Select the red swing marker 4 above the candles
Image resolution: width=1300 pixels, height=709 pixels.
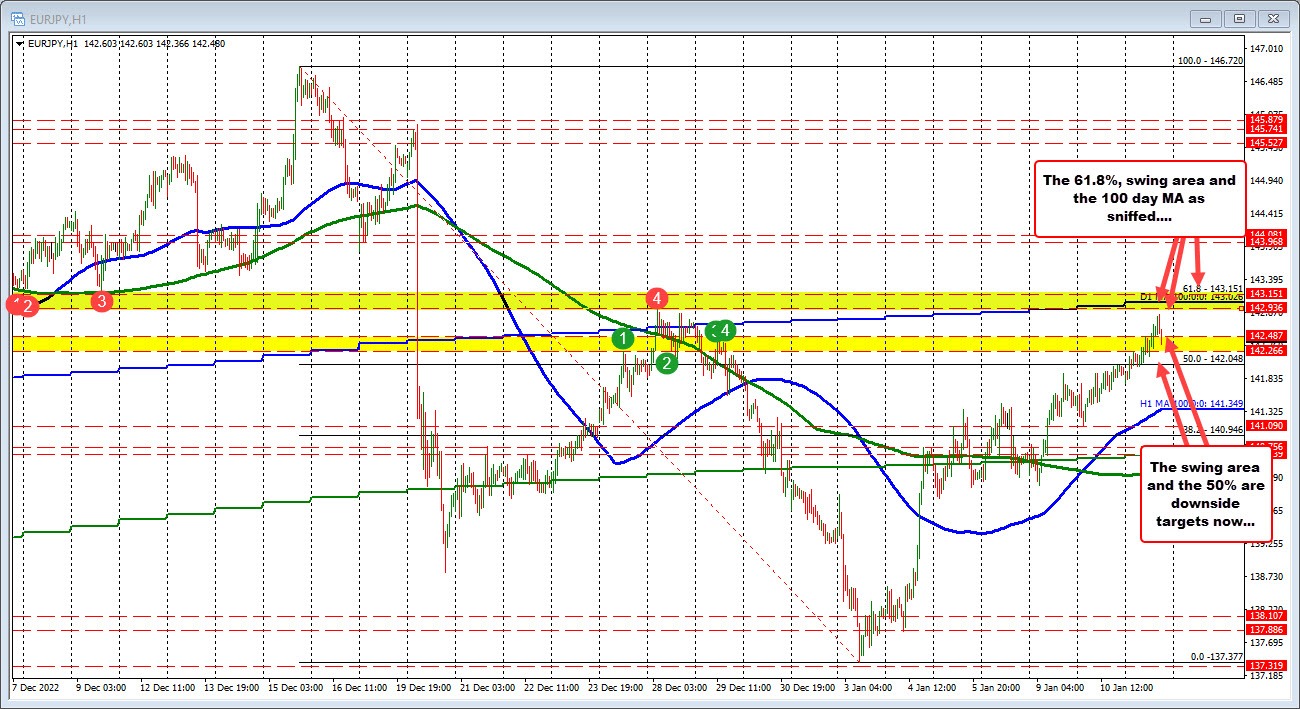click(655, 299)
